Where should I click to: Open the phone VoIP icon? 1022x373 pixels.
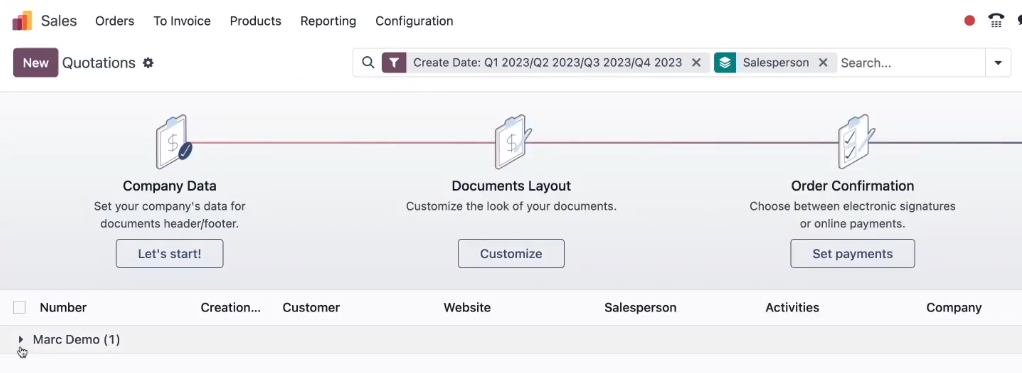point(996,21)
